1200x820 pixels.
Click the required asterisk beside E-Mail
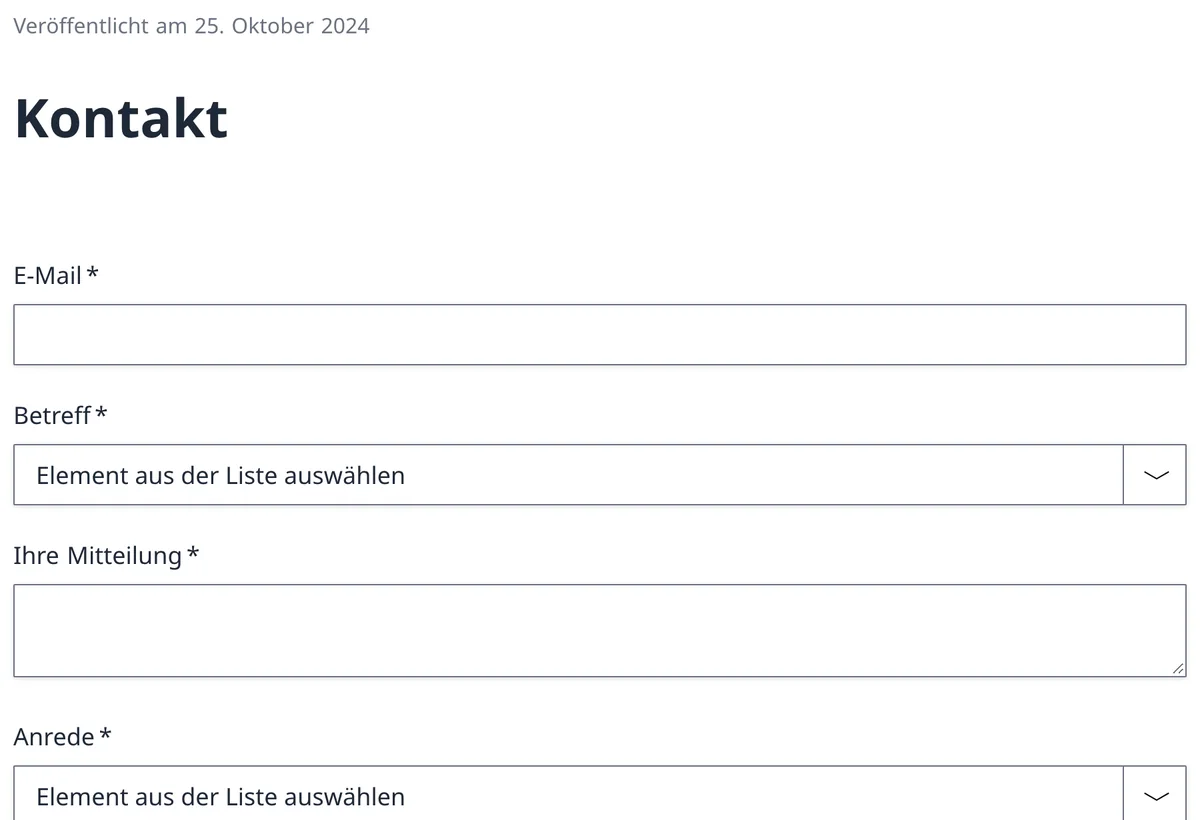(x=92, y=273)
